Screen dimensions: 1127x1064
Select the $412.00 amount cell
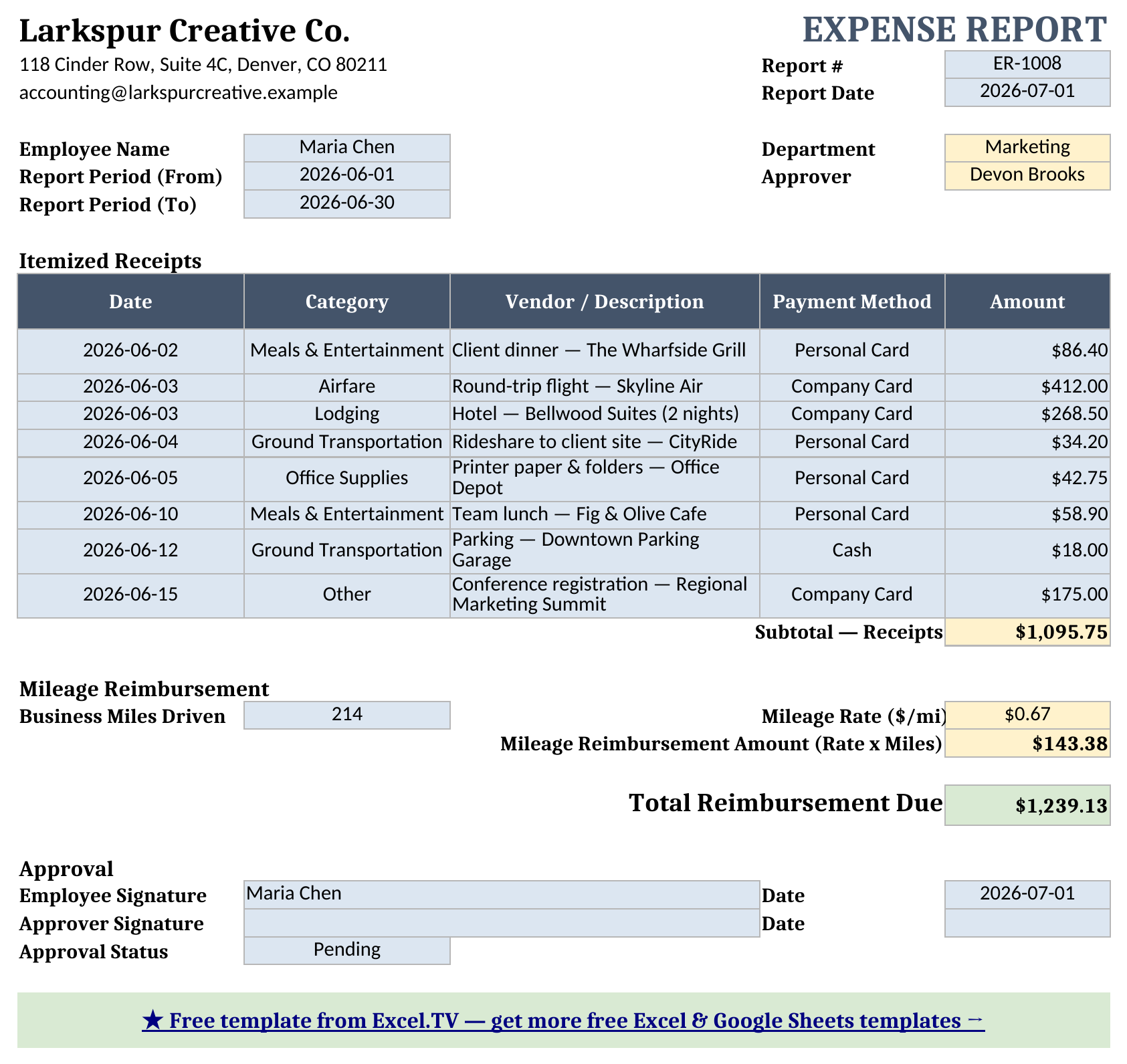[1027, 387]
